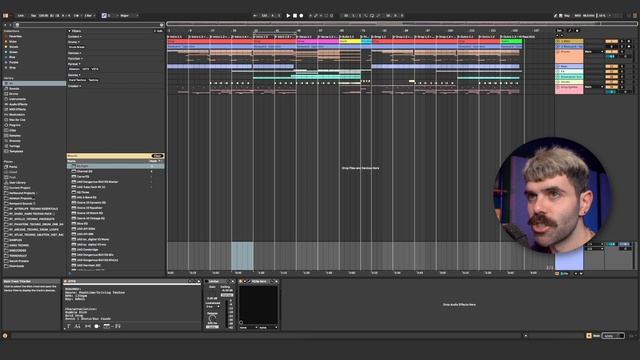This screenshot has width=640, height=360.
Task: Open the Sounds library category
Action: [x=14, y=89]
